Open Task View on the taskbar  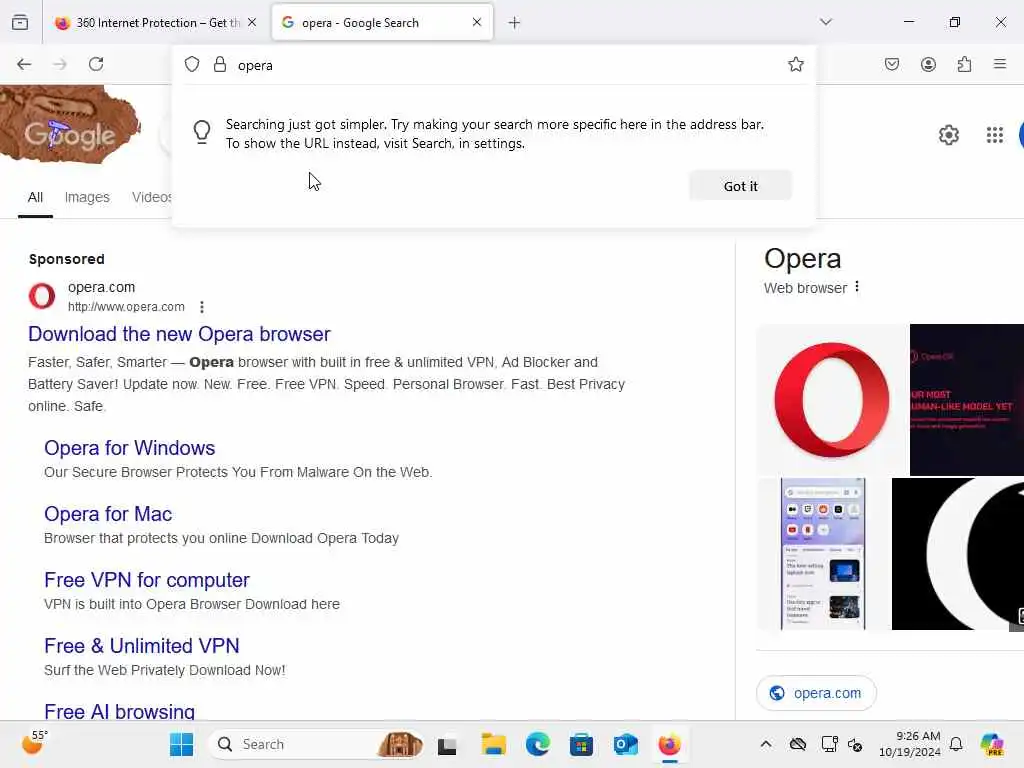click(447, 744)
